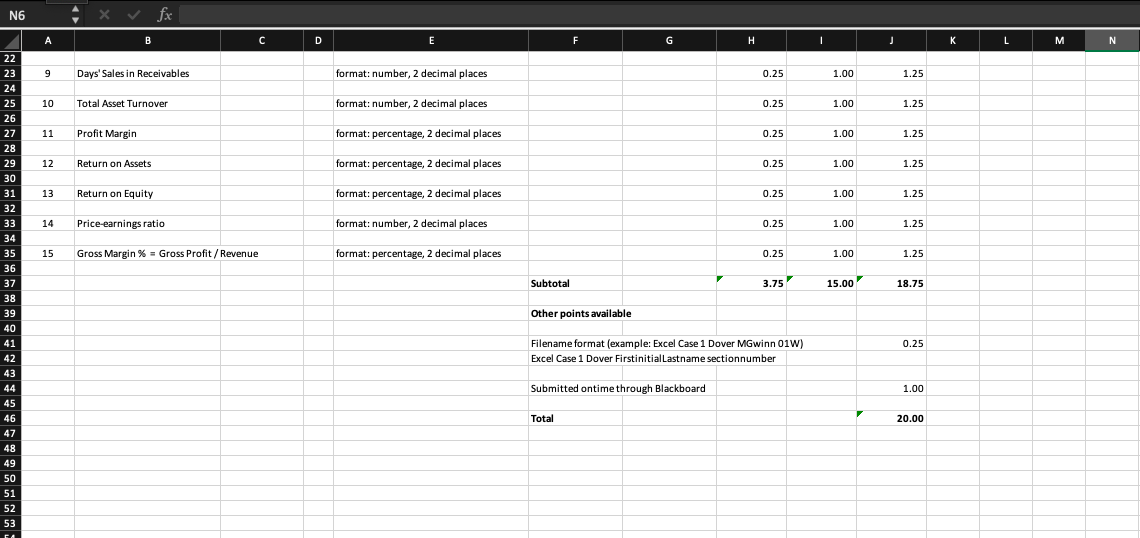The image size is (1140, 538).
Task: Click the "Other points available" cell
Action: click(x=582, y=313)
